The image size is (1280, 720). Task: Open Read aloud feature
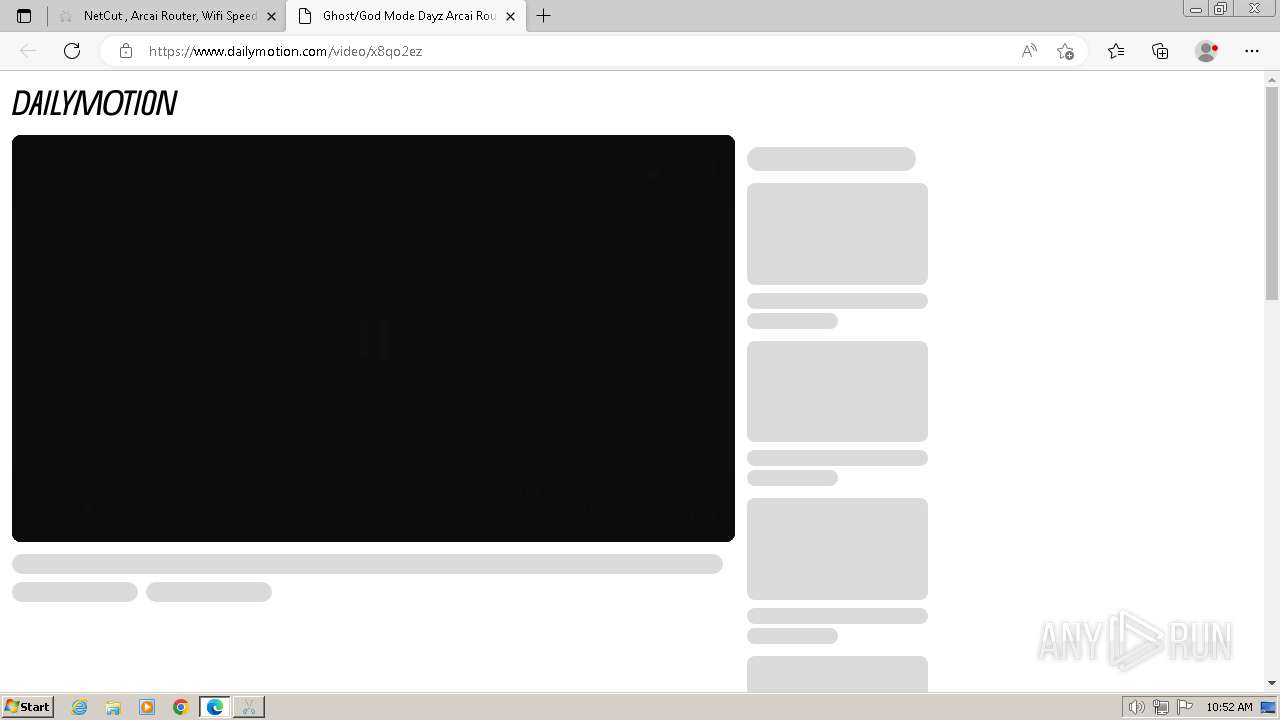1029,51
